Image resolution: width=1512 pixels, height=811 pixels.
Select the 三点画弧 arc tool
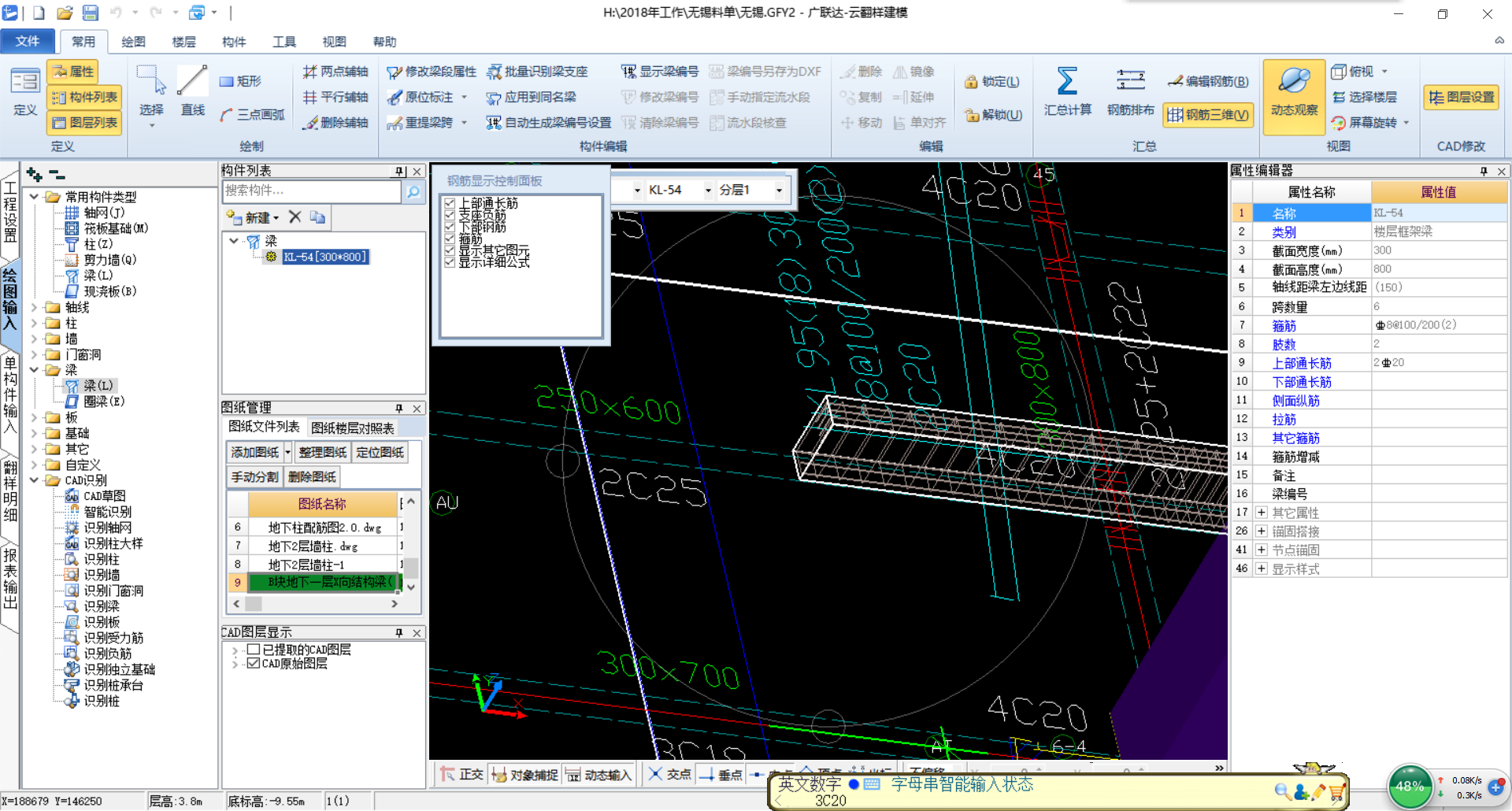tap(253, 115)
